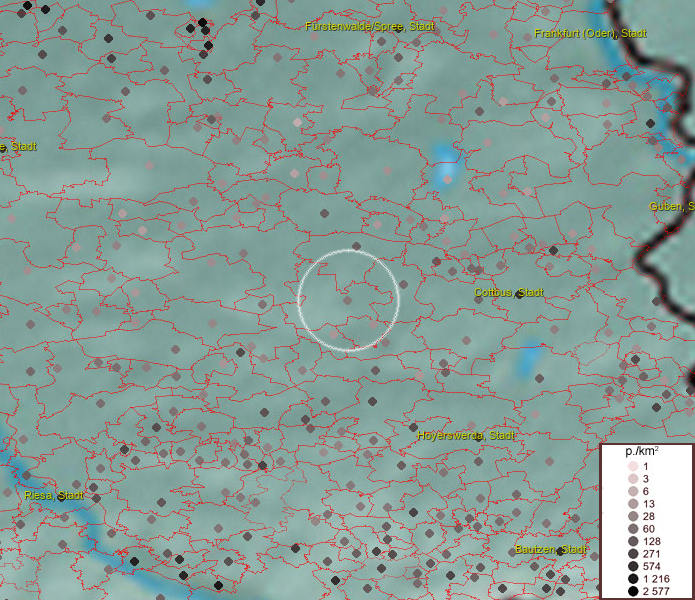Click the Bautzen, Stadt label
The image size is (695, 600).
click(x=549, y=551)
